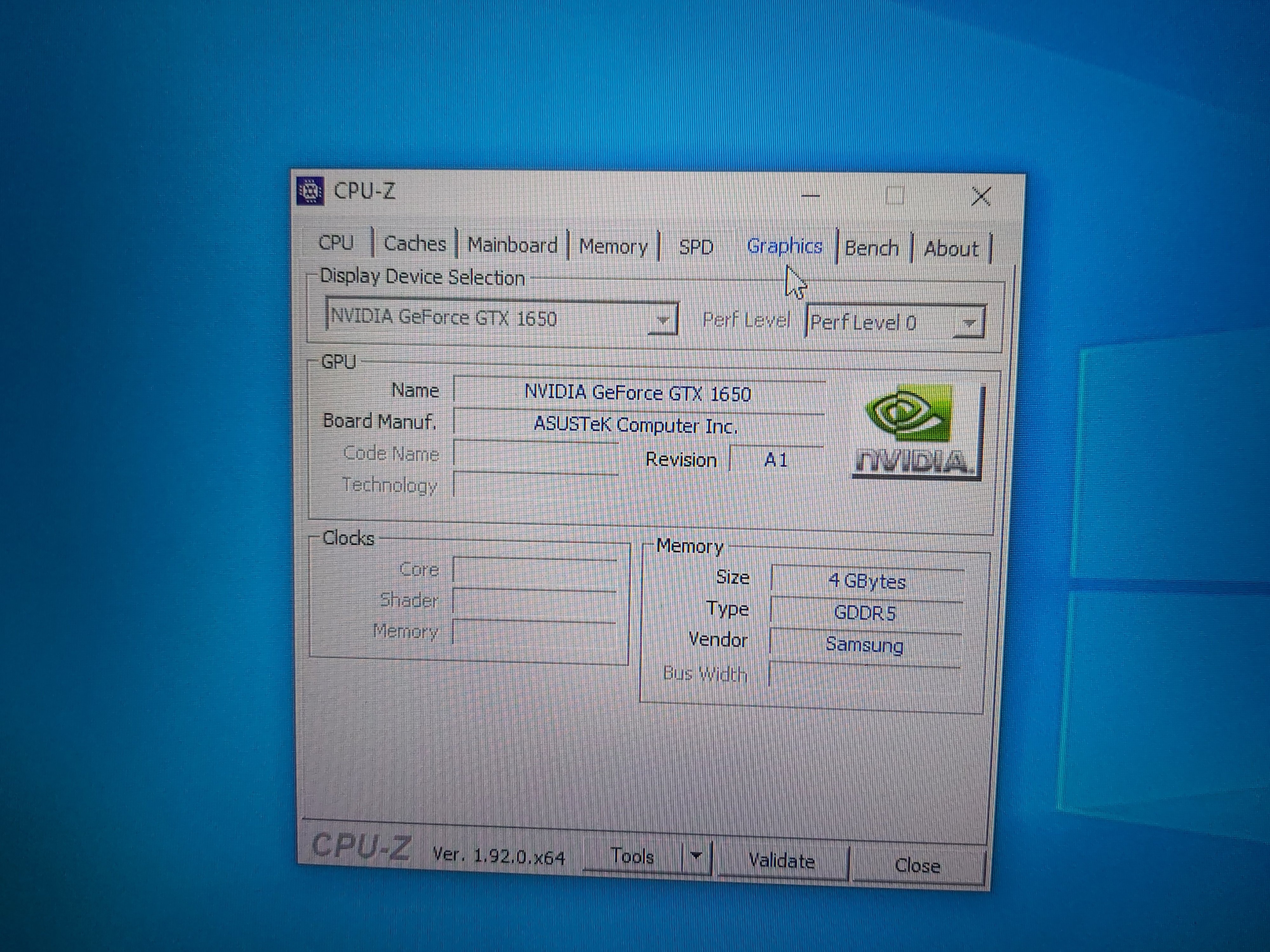
Task: Click the memory Vendor Samsung field
Action: (864, 645)
